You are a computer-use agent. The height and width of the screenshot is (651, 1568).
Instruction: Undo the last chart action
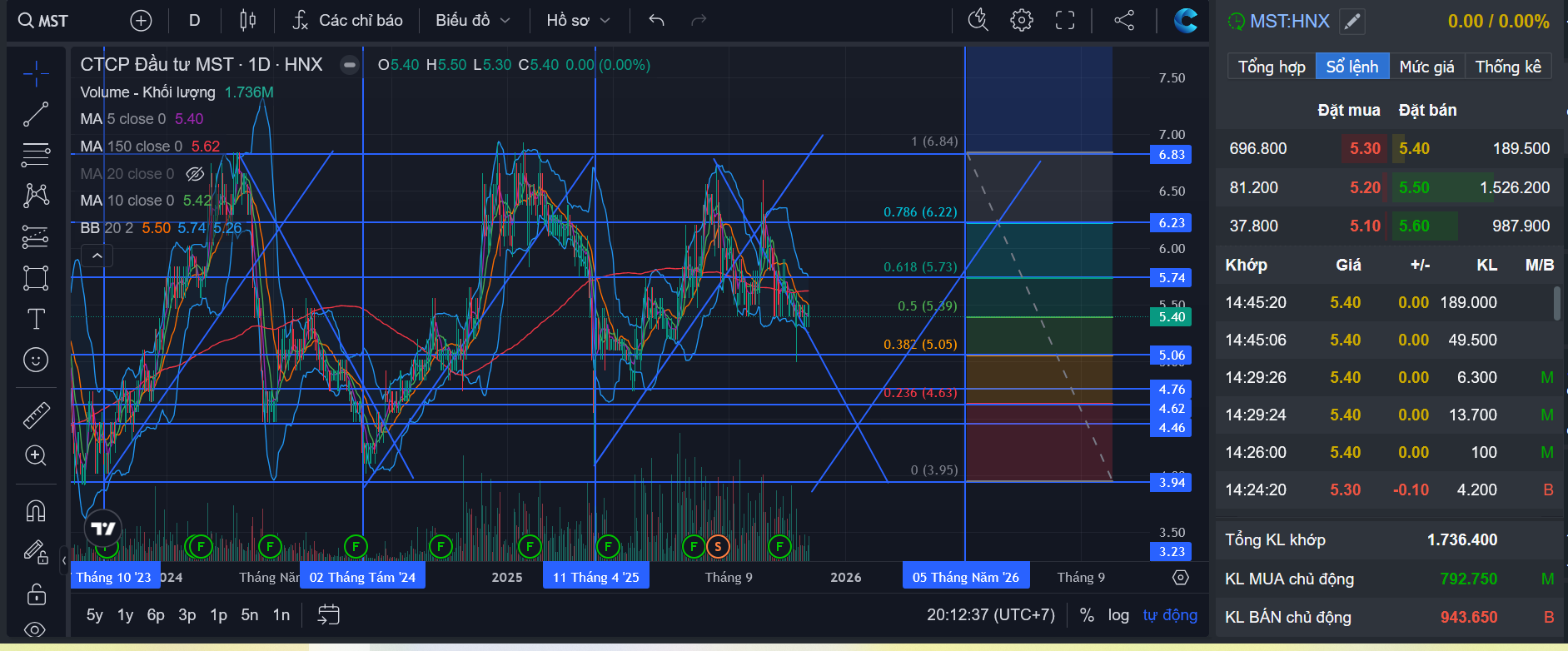(657, 21)
